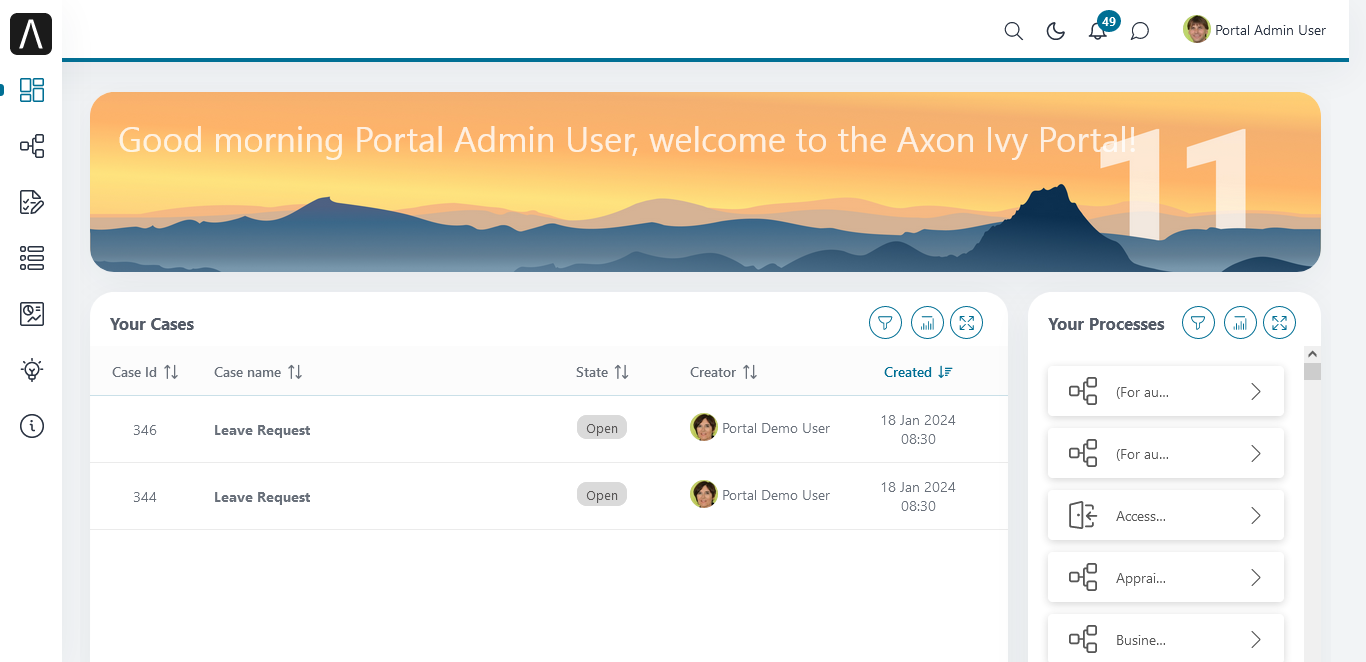Filter the Your Processes widget

pyautogui.click(x=1199, y=323)
